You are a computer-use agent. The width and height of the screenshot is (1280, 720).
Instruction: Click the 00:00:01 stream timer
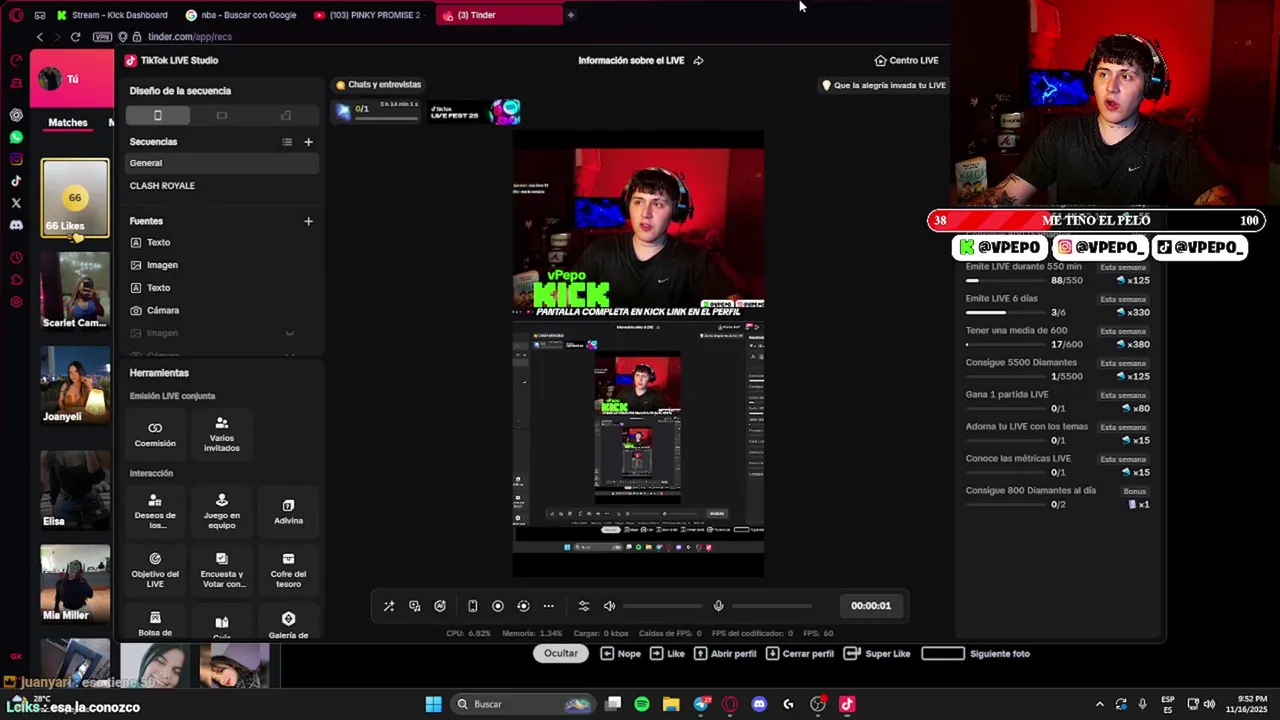point(871,606)
